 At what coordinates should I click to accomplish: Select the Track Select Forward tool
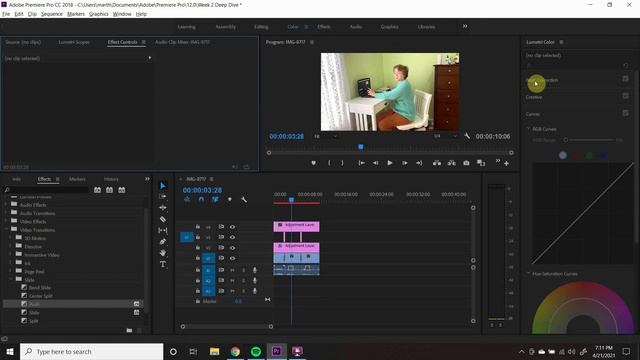pyautogui.click(x=162, y=196)
